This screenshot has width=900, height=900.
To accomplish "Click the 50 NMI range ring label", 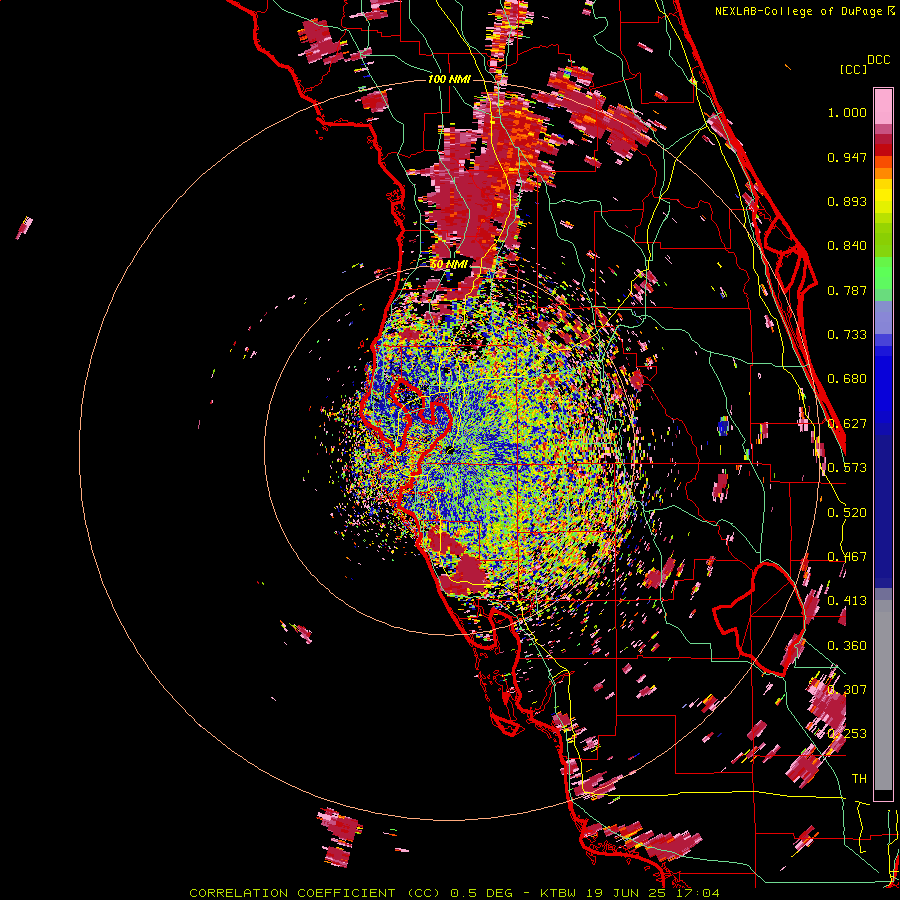I will click(449, 264).
